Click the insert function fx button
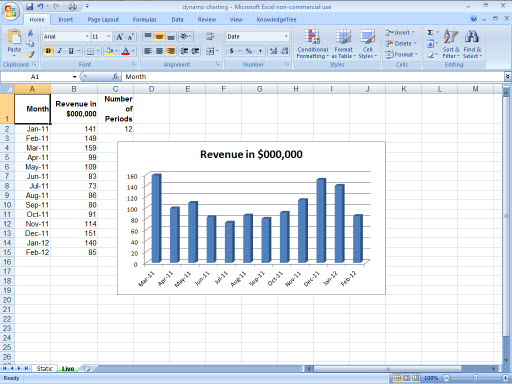 pos(115,77)
